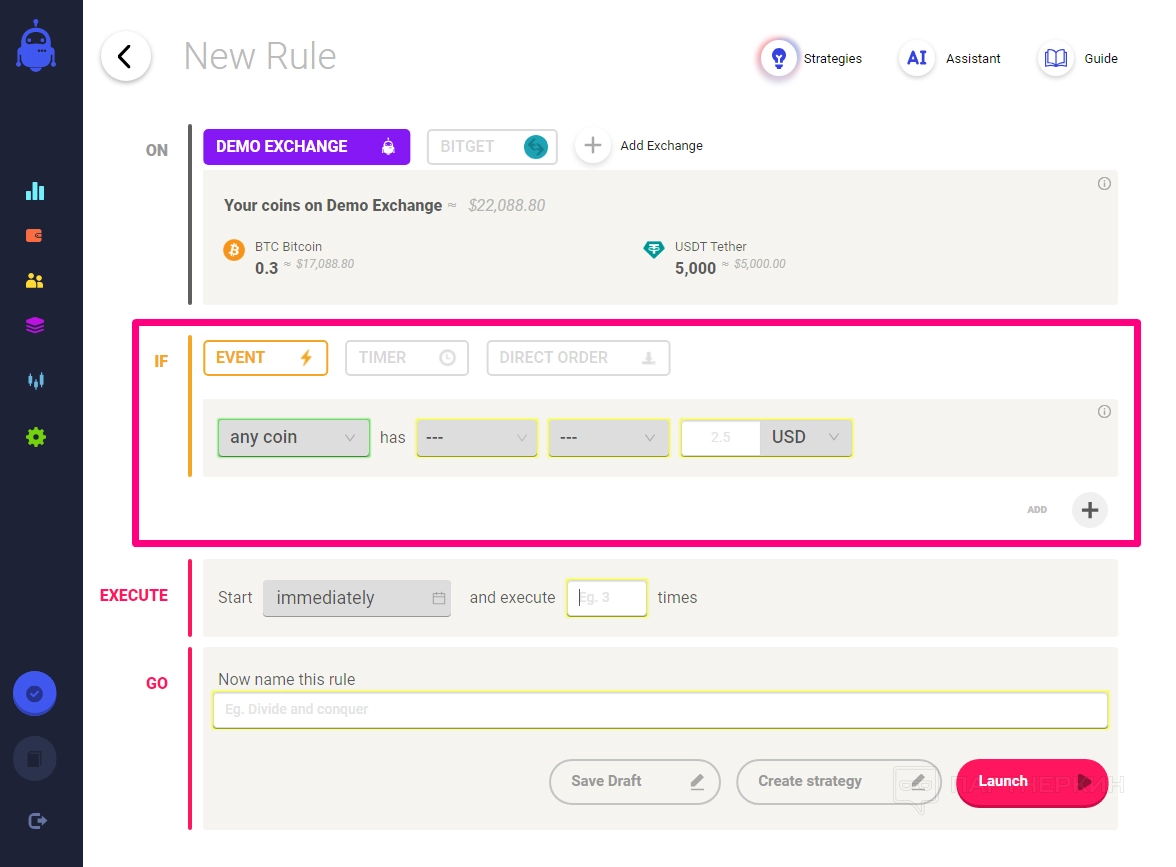Open the bar chart dashboard icon
The width and height of the screenshot is (1176, 867).
point(36,191)
